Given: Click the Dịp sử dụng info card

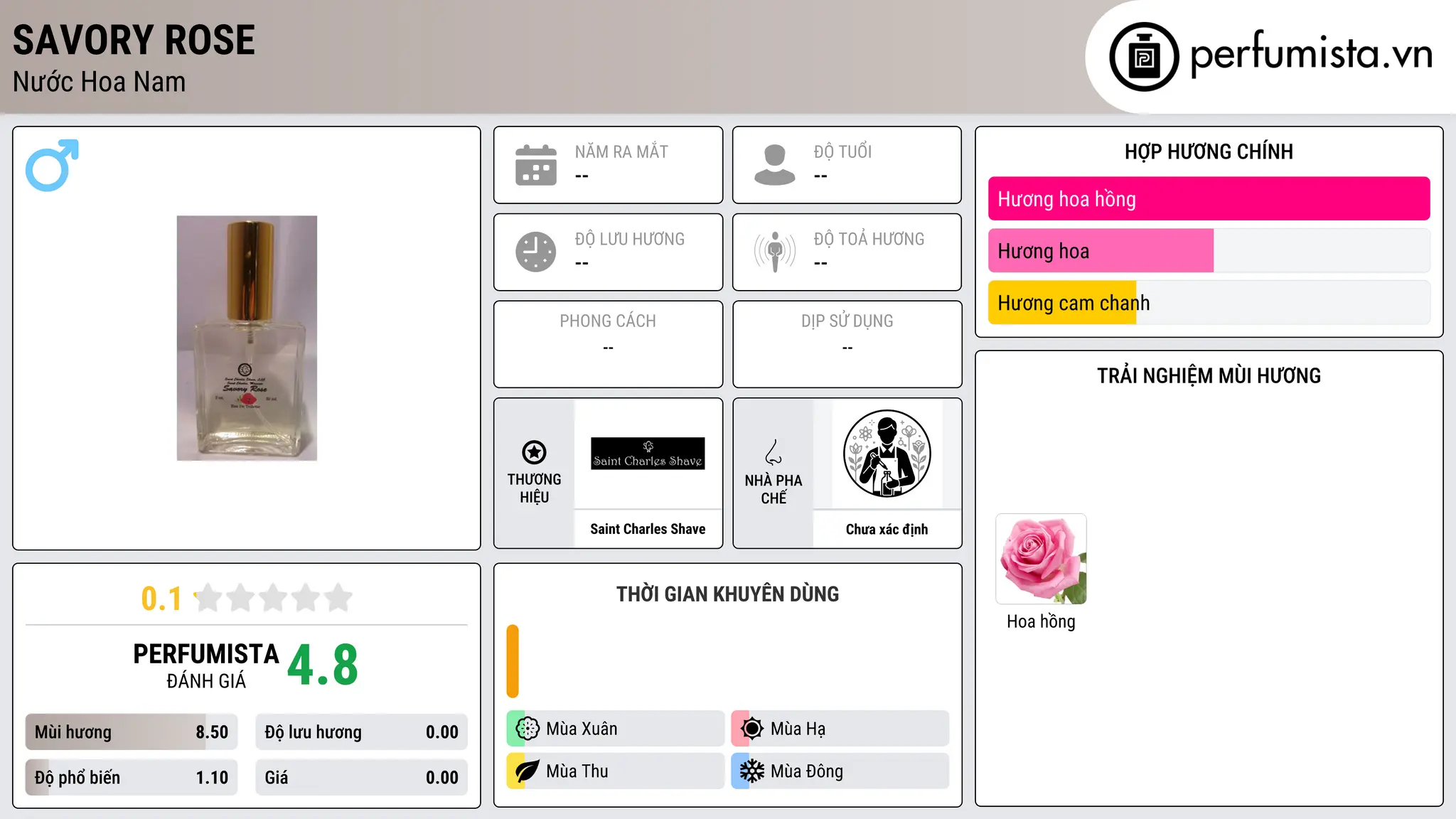Looking at the screenshot, I should [847, 344].
